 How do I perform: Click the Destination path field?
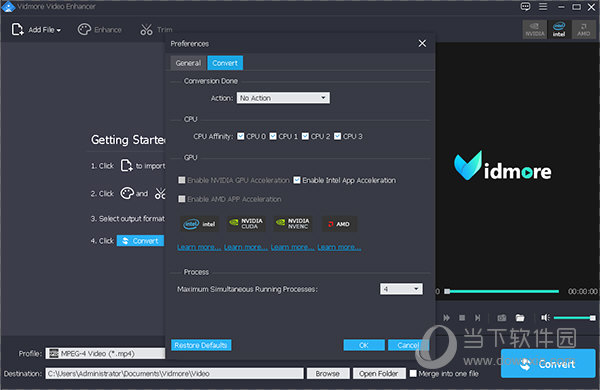(x=174, y=374)
